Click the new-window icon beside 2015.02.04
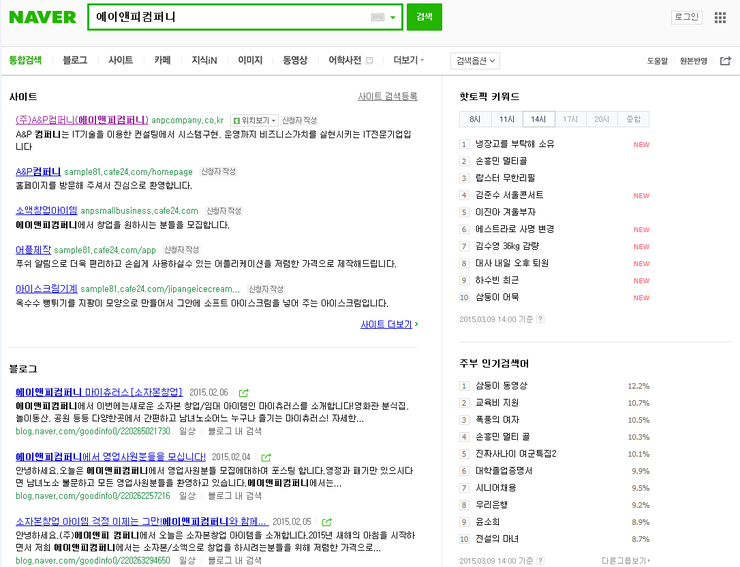This screenshot has width=740, height=567. pos(266,457)
